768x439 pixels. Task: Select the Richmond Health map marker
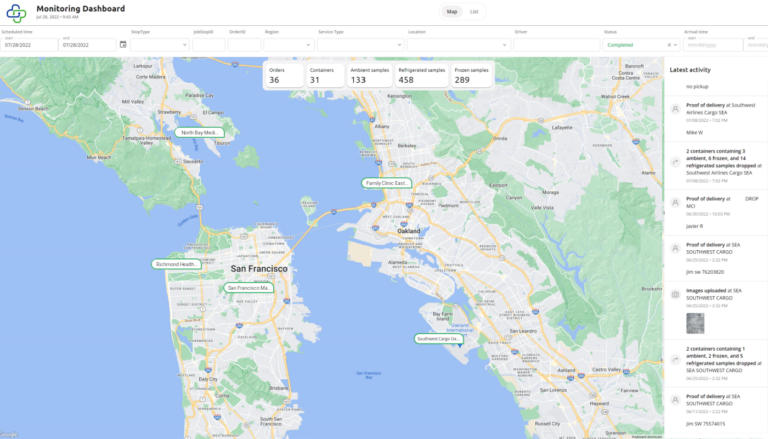[x=177, y=264]
